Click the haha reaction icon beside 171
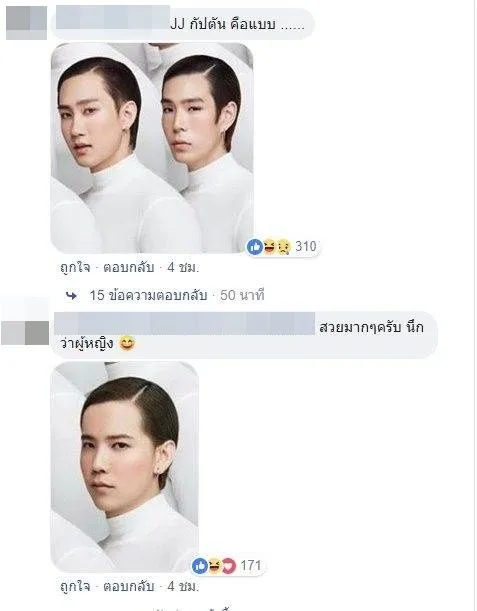477x611 pixels. pos(214,565)
